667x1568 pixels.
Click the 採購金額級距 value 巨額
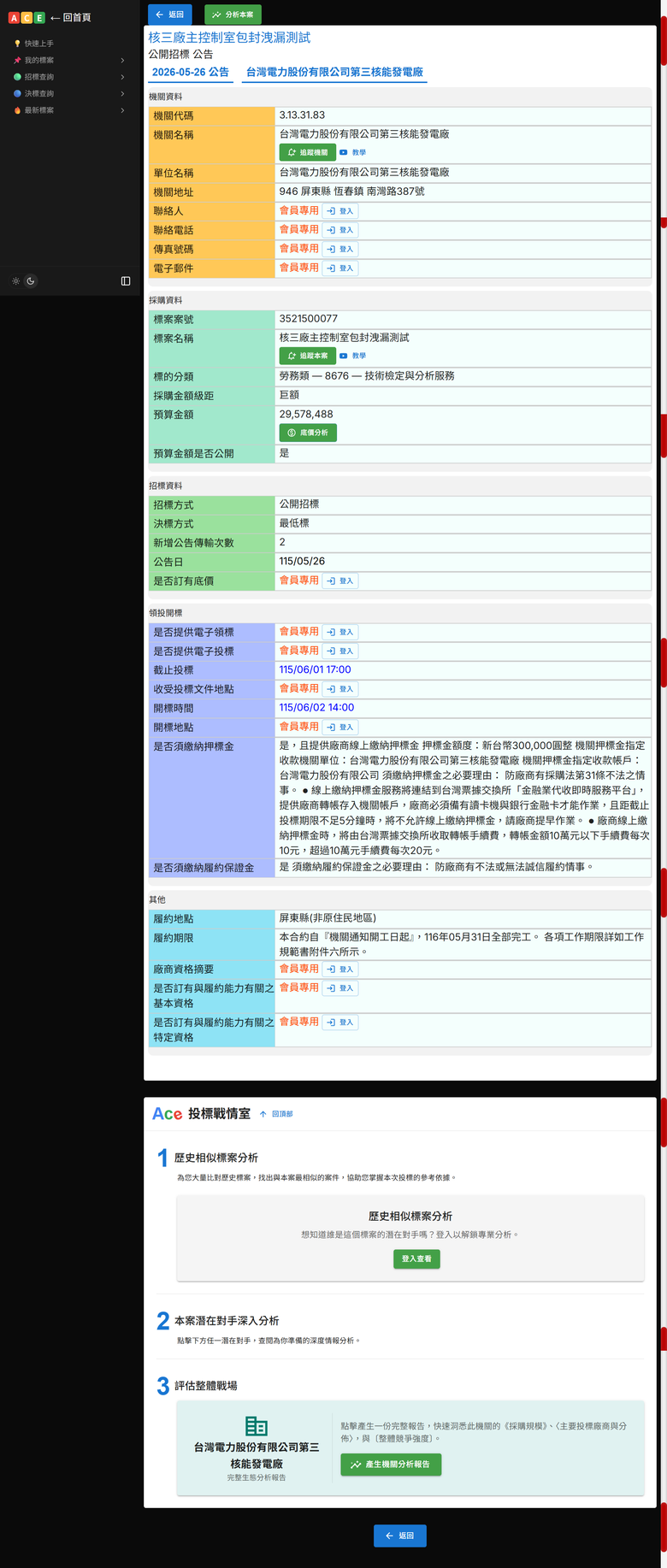pyautogui.click(x=289, y=395)
